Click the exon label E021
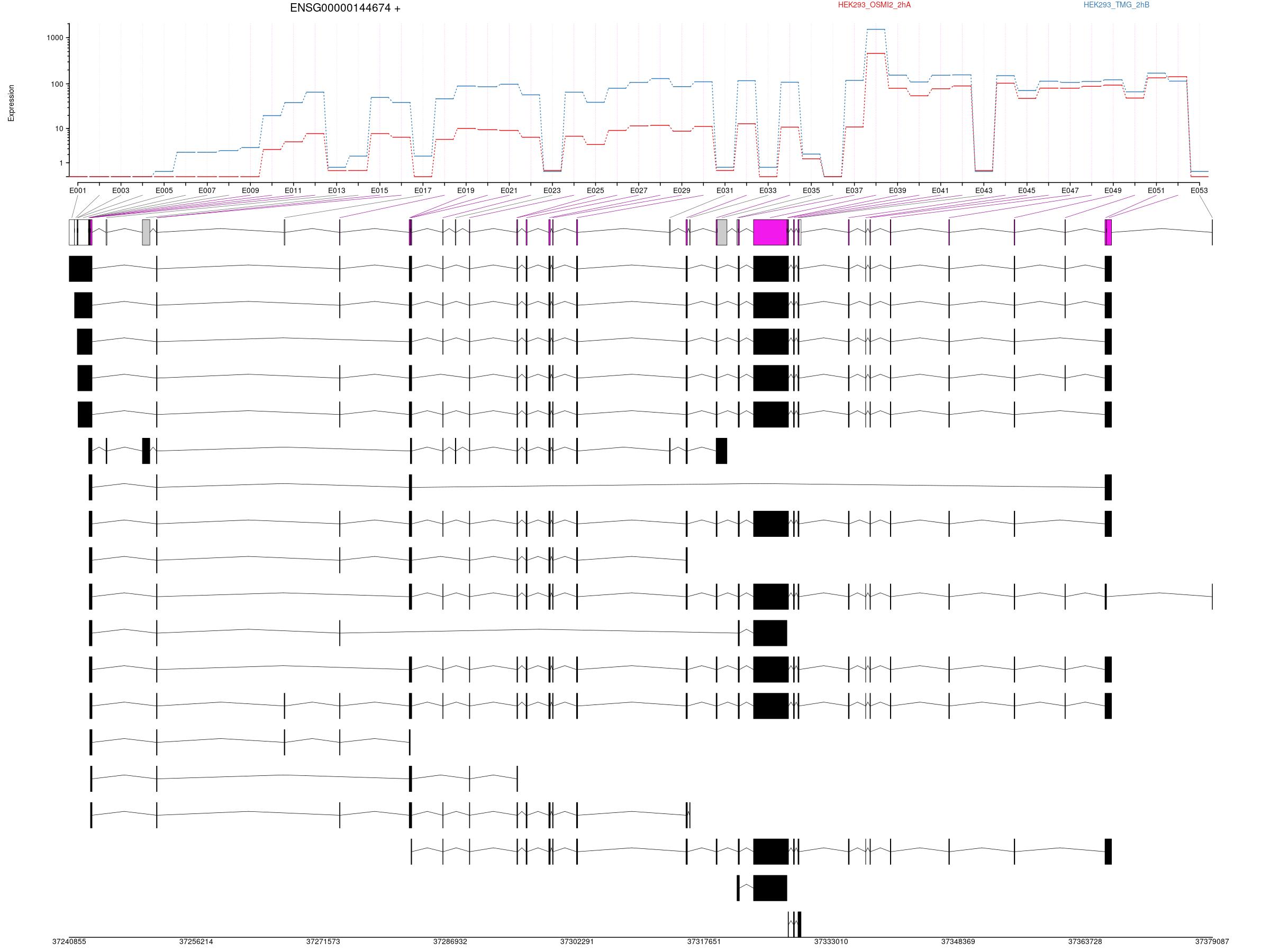The image size is (1270, 952). point(509,190)
